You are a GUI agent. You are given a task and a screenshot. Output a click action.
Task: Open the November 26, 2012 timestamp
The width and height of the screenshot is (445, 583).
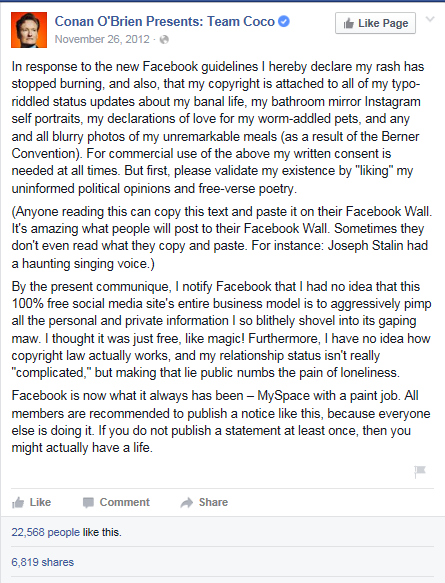[x=102, y=39]
